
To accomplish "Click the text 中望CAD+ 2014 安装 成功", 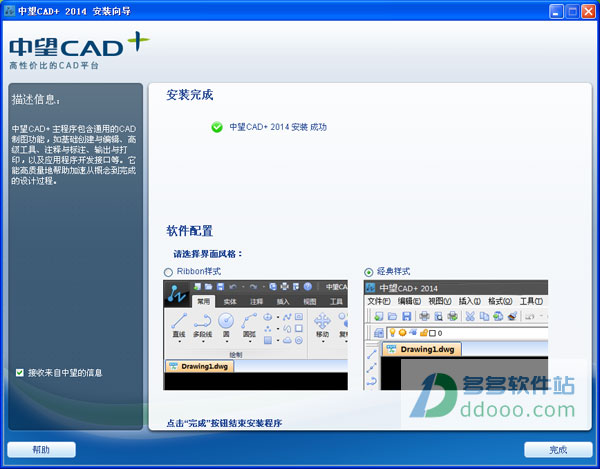I will click(x=278, y=127).
